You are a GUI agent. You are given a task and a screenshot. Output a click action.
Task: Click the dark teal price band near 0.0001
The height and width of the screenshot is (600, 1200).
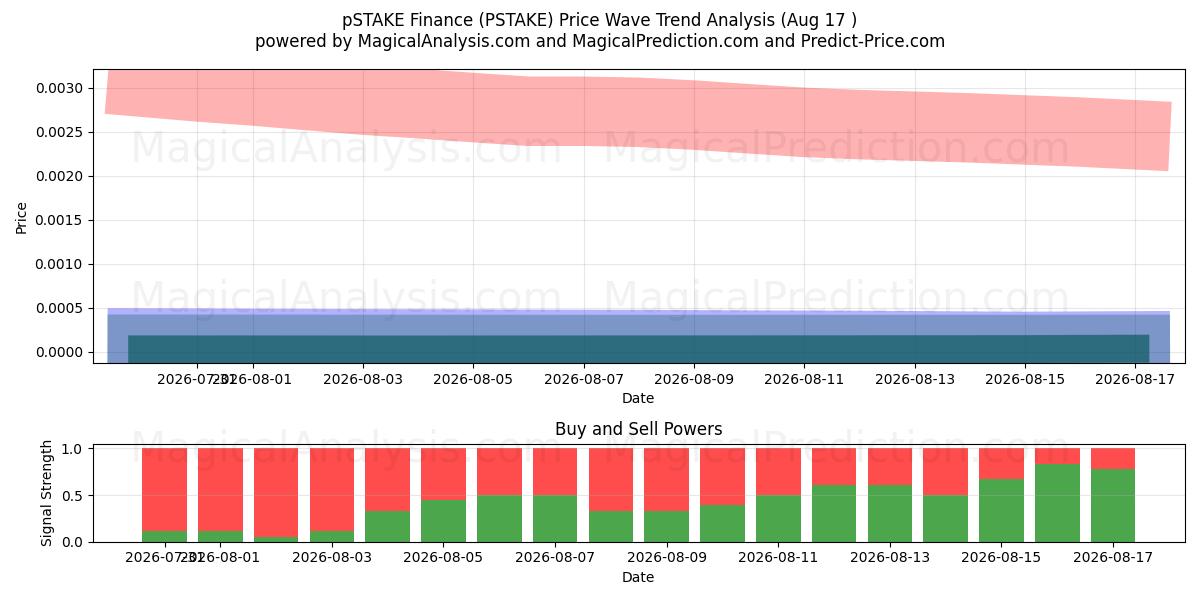pyautogui.click(x=638, y=348)
